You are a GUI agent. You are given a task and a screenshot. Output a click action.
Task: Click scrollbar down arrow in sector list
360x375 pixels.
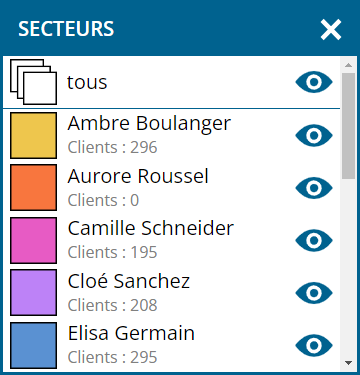pos(348,363)
